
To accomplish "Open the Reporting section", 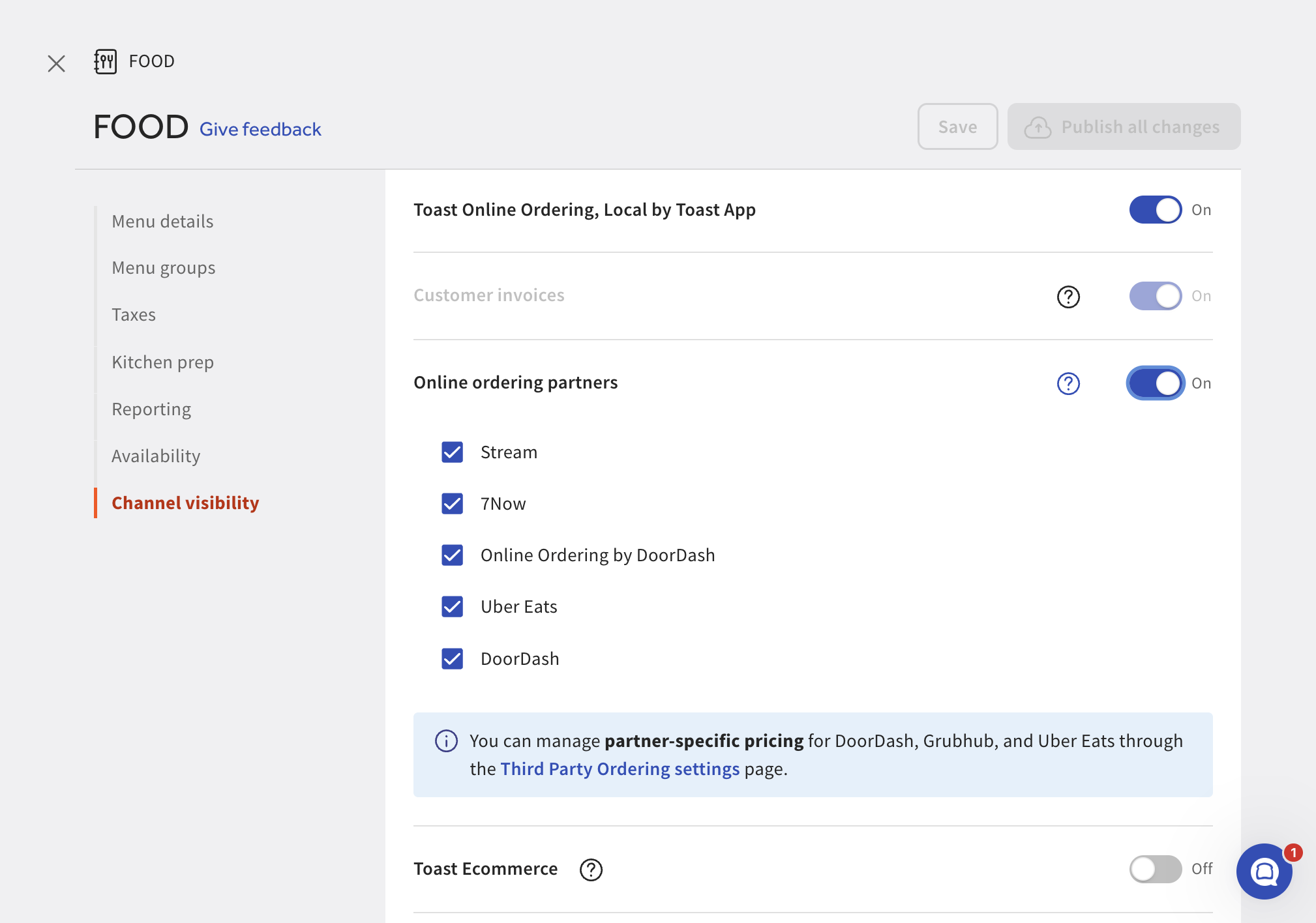I will click(x=151, y=409).
